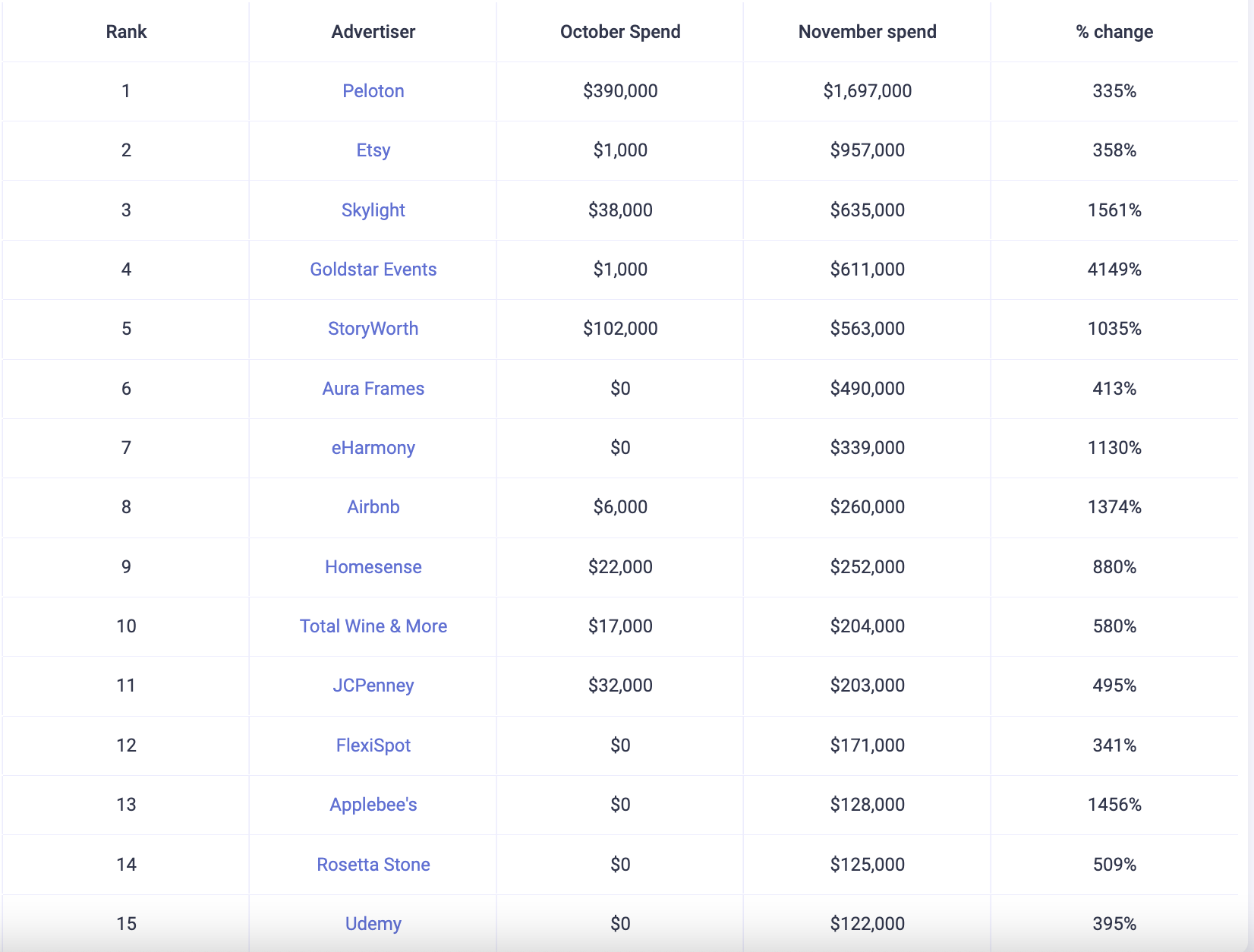1254x952 pixels.
Task: Open the Airbnb advertiser link
Action: pyautogui.click(x=373, y=507)
